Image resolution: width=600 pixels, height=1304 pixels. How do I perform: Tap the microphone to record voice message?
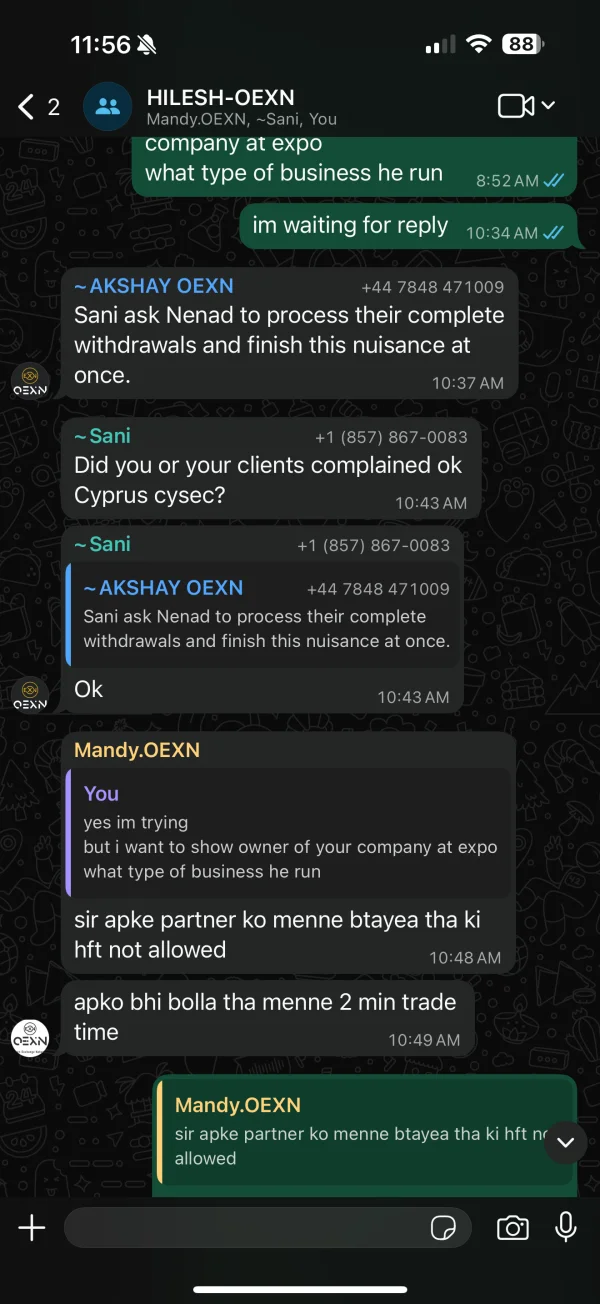566,1228
